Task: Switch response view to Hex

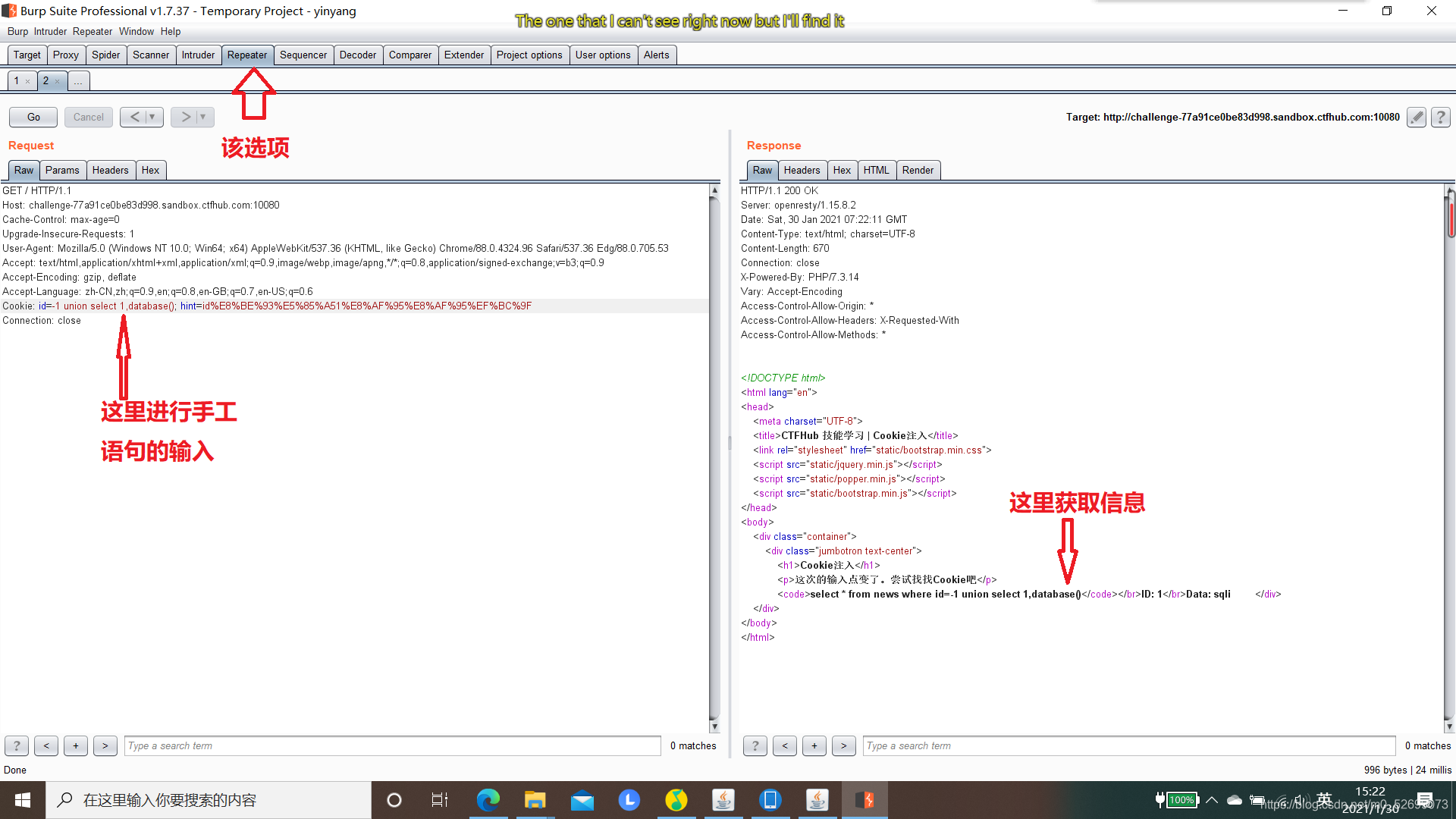Action: tap(842, 171)
